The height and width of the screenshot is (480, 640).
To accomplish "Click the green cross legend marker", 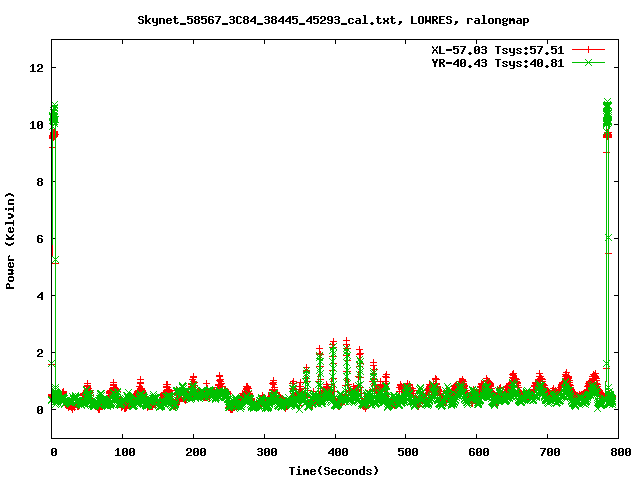I will [x=588, y=62].
